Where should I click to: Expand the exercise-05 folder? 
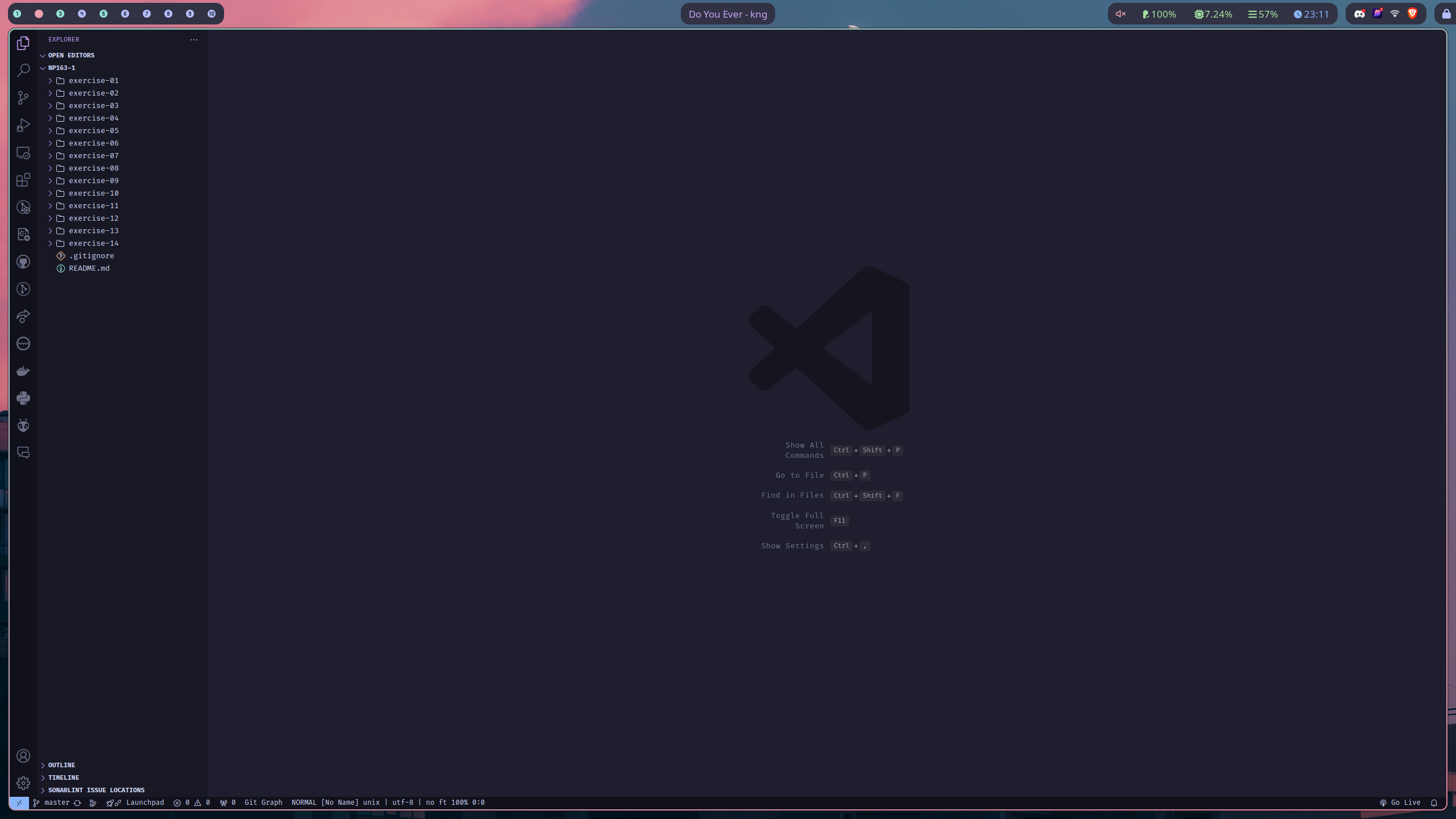point(122,130)
